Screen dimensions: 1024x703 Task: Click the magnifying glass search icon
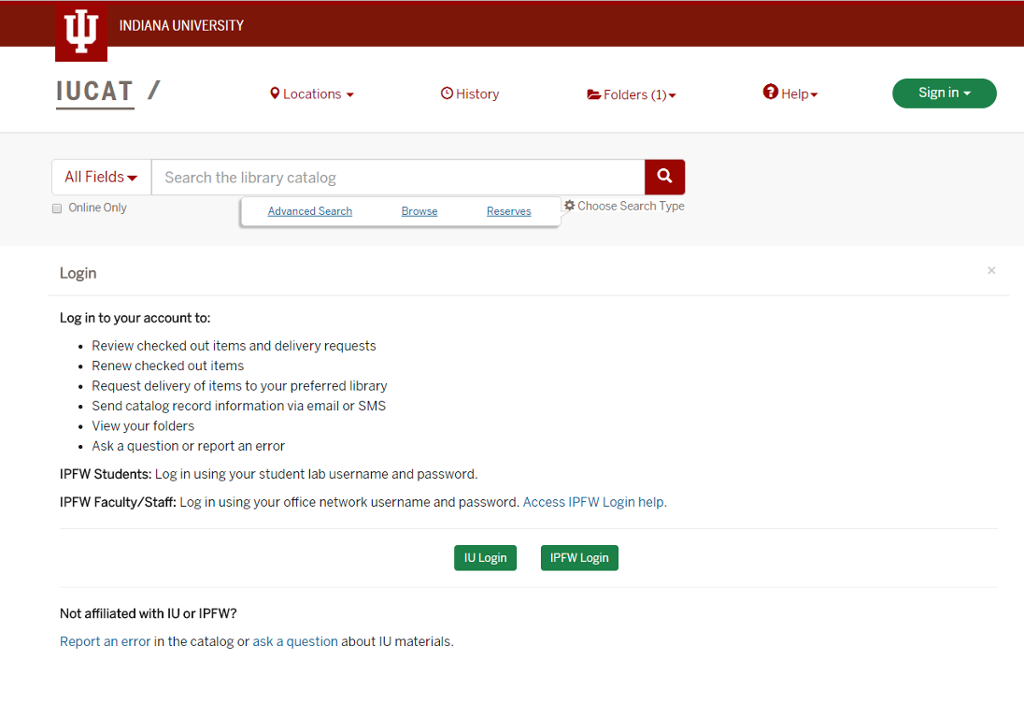pos(664,176)
